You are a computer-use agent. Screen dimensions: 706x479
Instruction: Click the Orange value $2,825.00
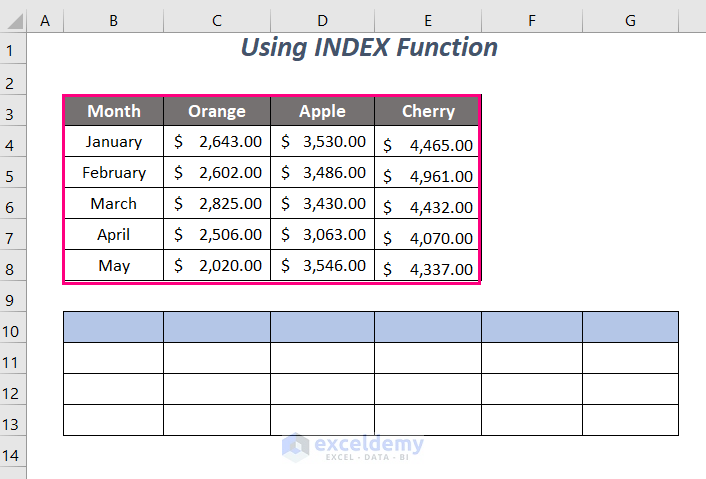coord(217,204)
